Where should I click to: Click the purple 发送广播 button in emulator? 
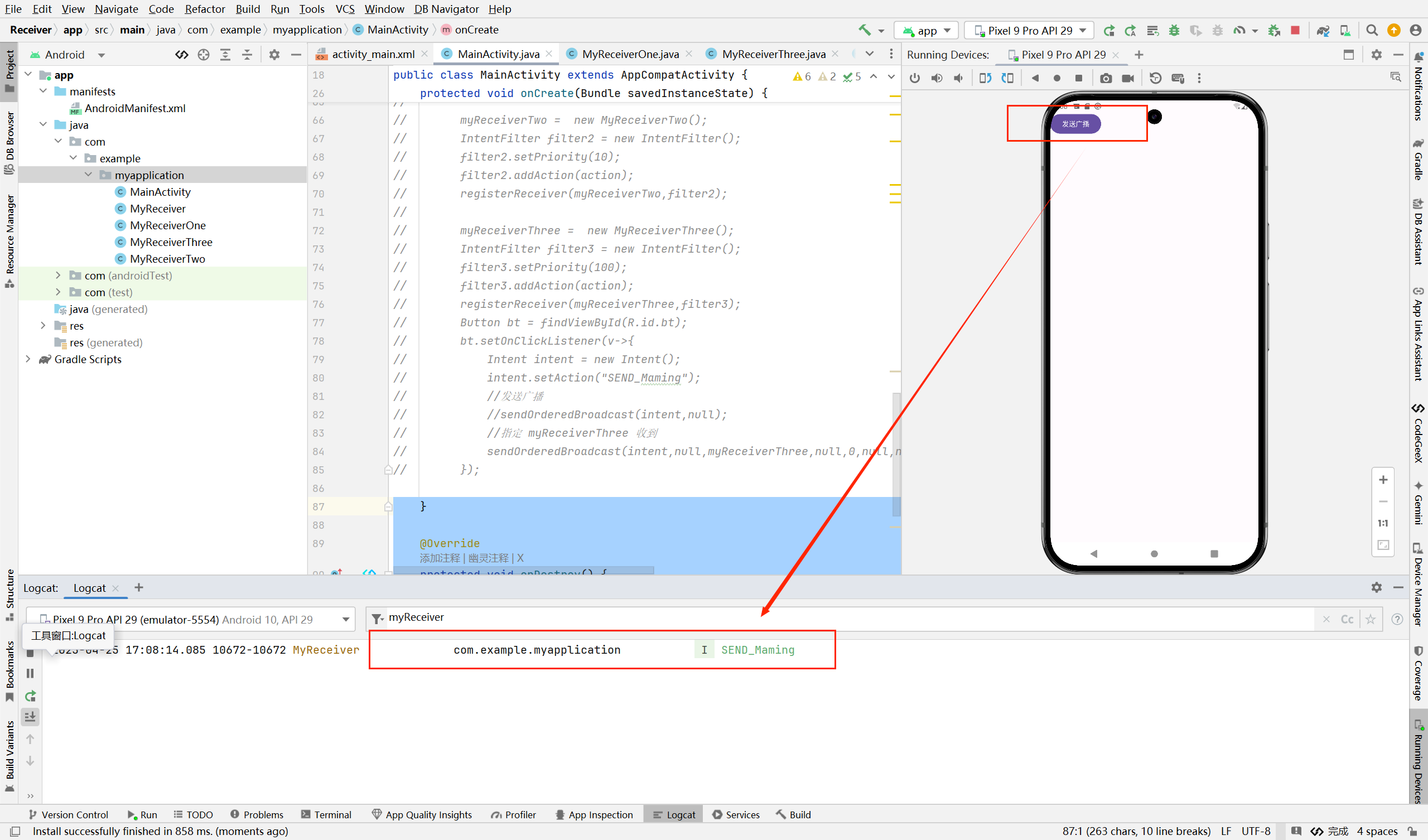coord(1075,124)
